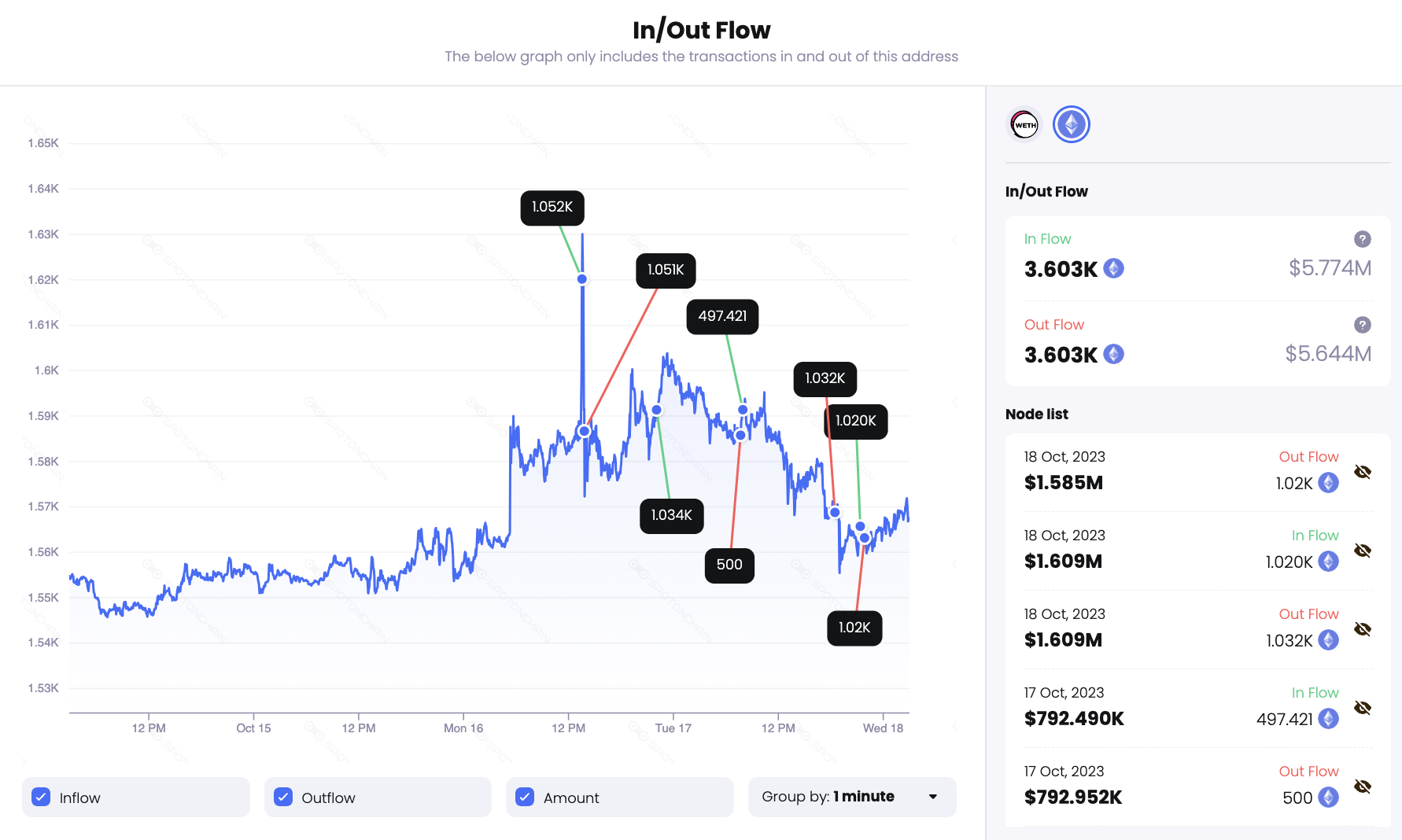Open the Group by 1 minute dropdown
1402x840 pixels.
tap(852, 797)
